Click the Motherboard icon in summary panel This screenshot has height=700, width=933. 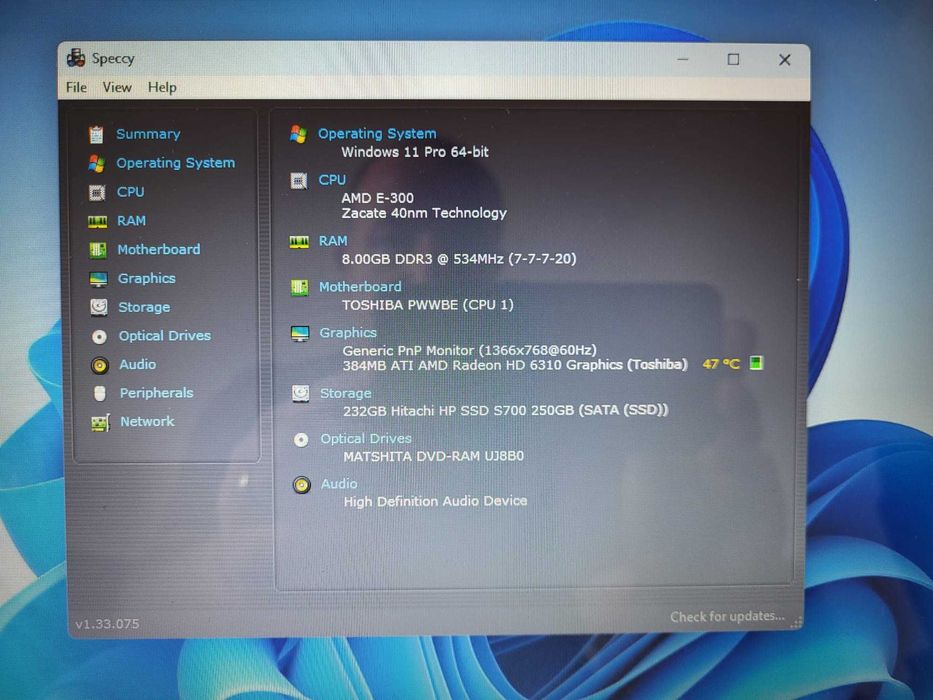pos(299,288)
